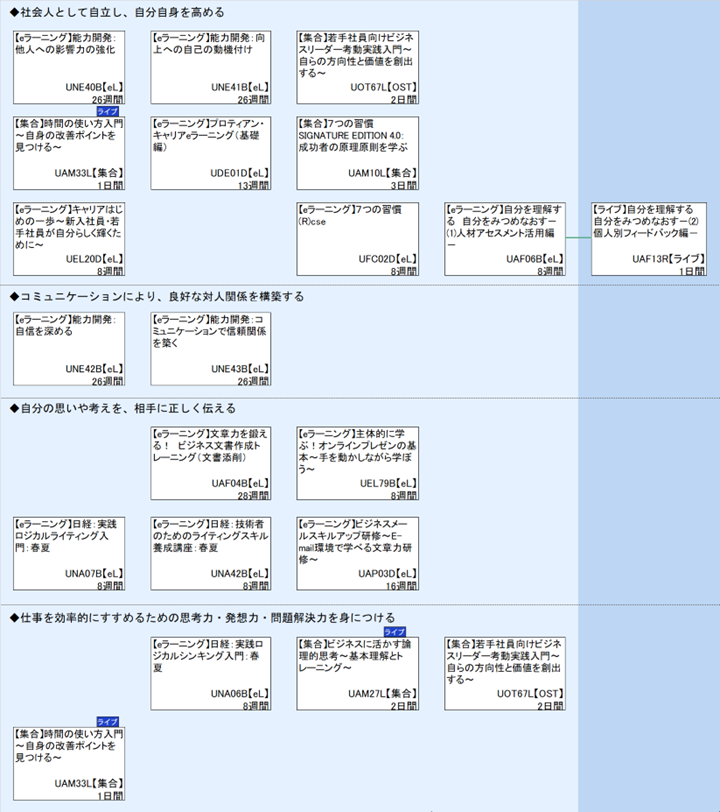This screenshot has height=812, width=720.
Task: Open UDE01D プロティアン・キャリアeラーニング course
Action: click(211, 153)
